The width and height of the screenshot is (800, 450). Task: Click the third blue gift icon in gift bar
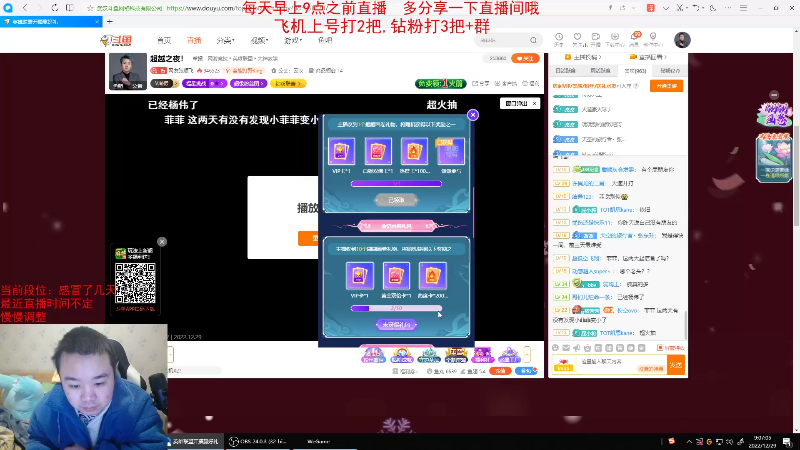tap(429, 355)
